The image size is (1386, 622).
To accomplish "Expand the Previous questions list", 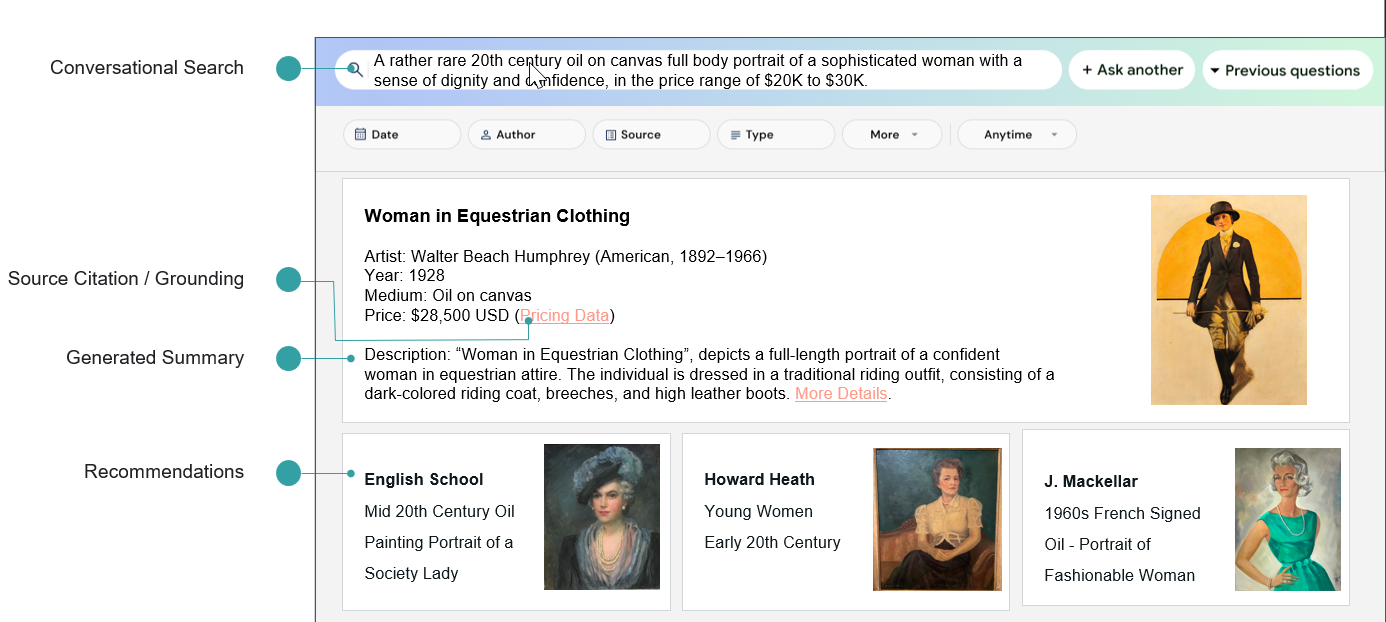I will (1288, 70).
